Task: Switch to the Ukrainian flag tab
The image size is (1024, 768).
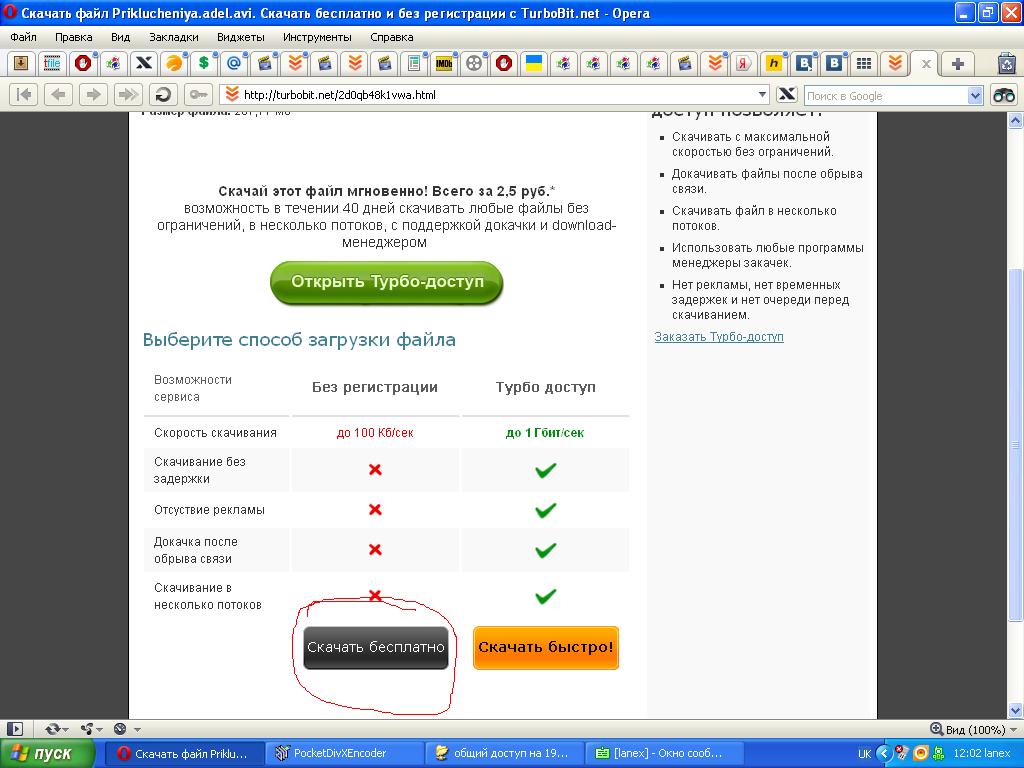Action: (534, 63)
